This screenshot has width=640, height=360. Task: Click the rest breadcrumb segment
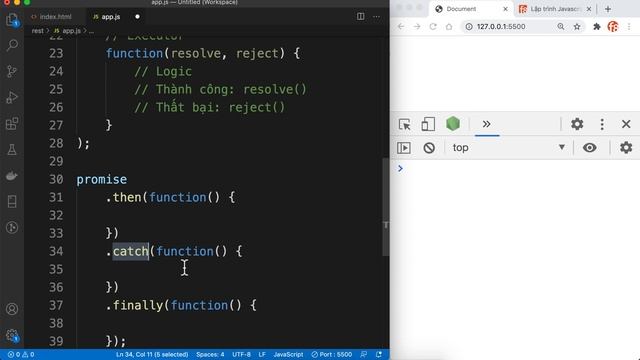tap(38, 31)
